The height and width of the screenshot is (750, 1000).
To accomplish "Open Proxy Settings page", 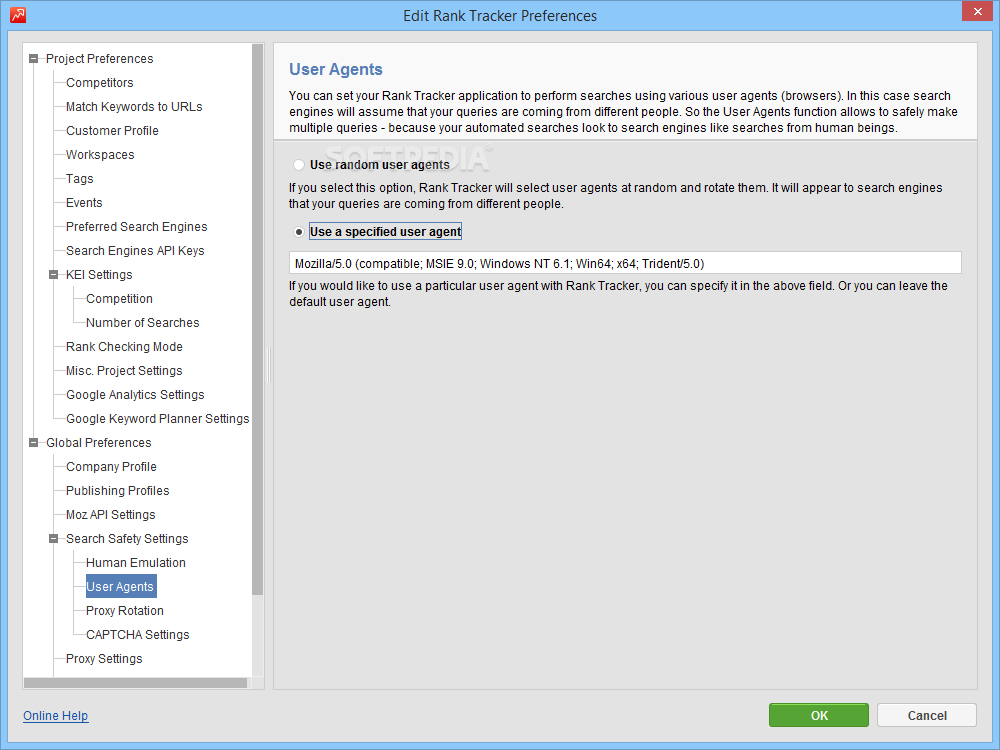I will click(104, 659).
